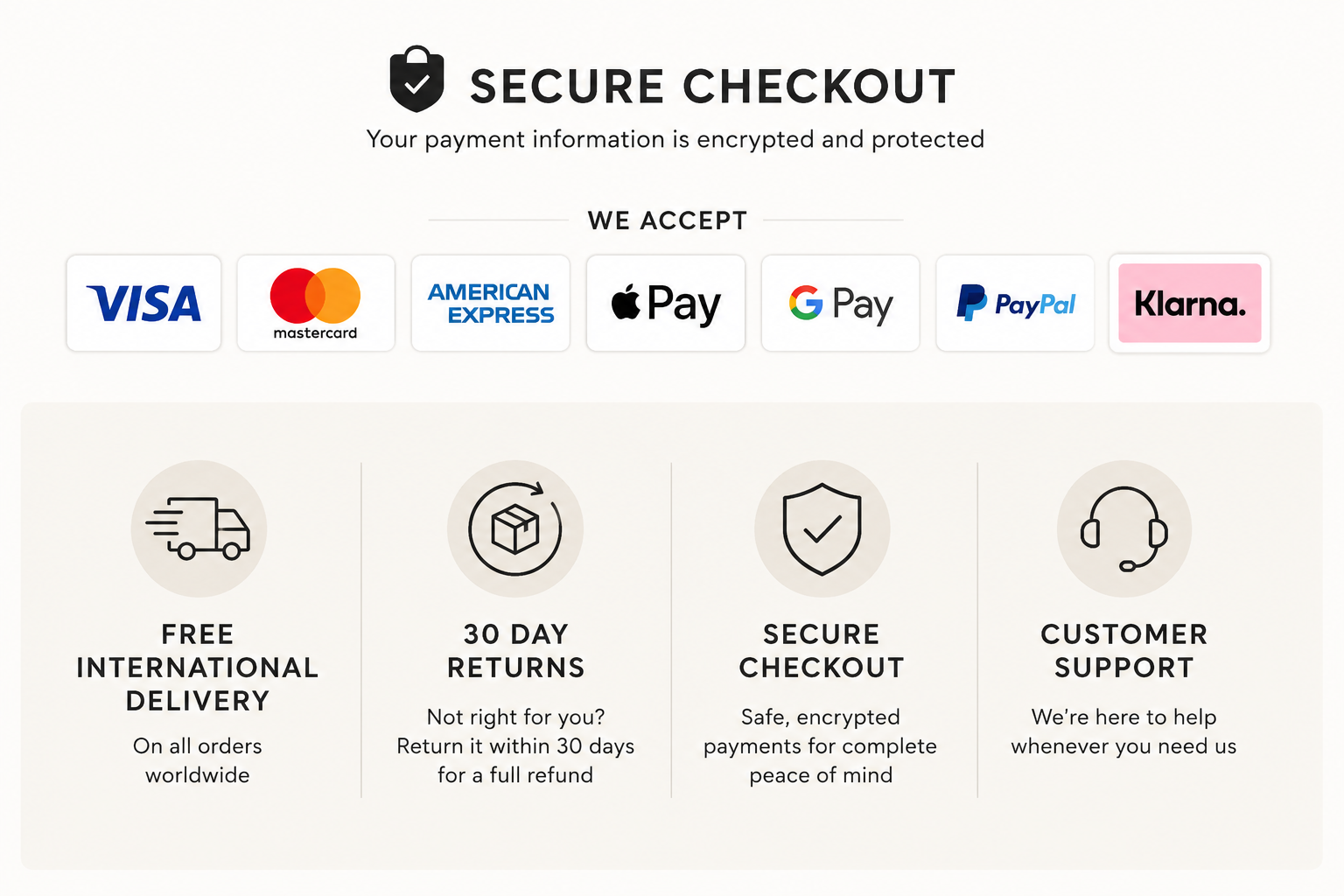
Task: Select the Mastercard payment badge
Action: tap(316, 303)
